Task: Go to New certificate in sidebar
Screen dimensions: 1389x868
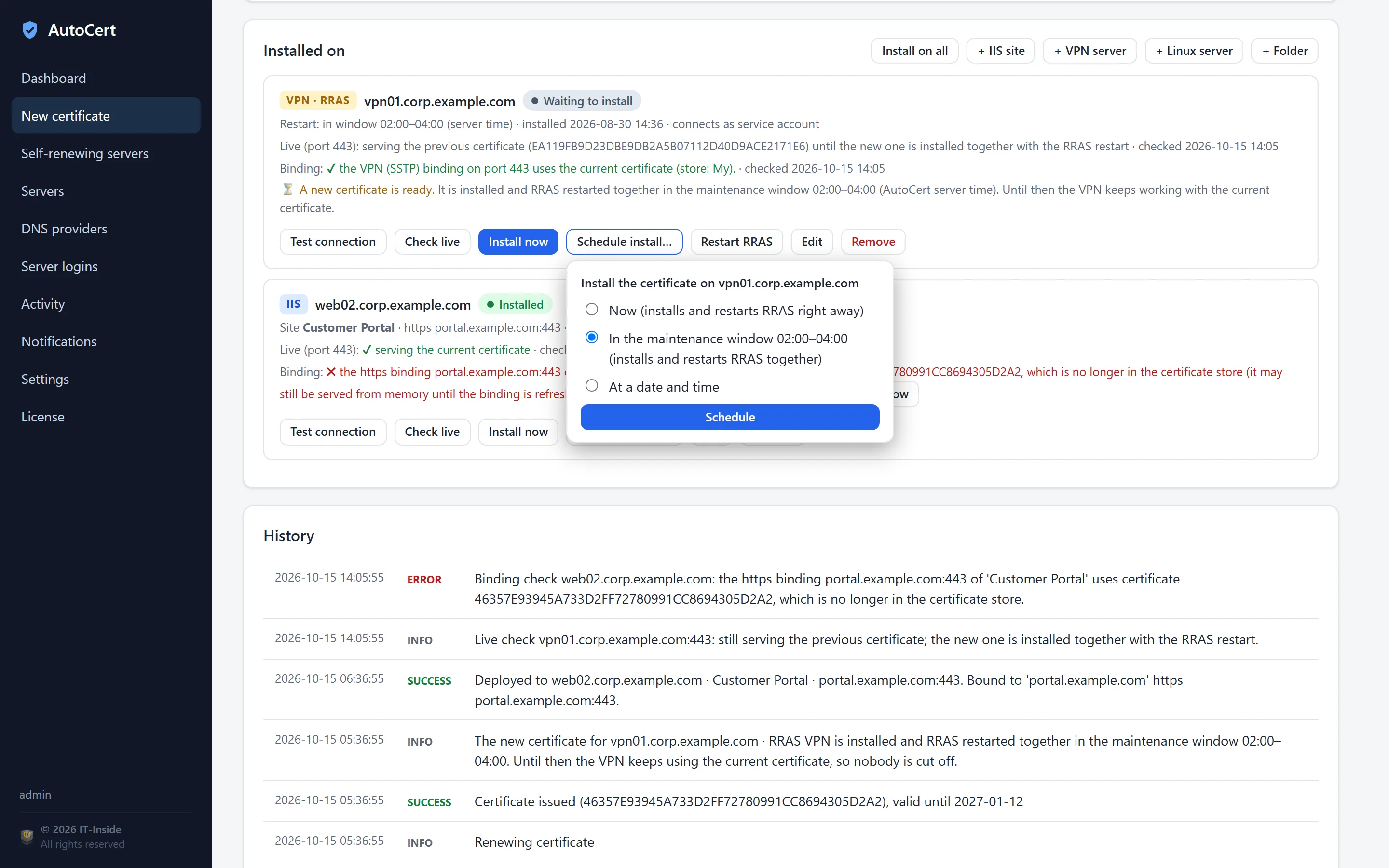Action: click(106, 115)
